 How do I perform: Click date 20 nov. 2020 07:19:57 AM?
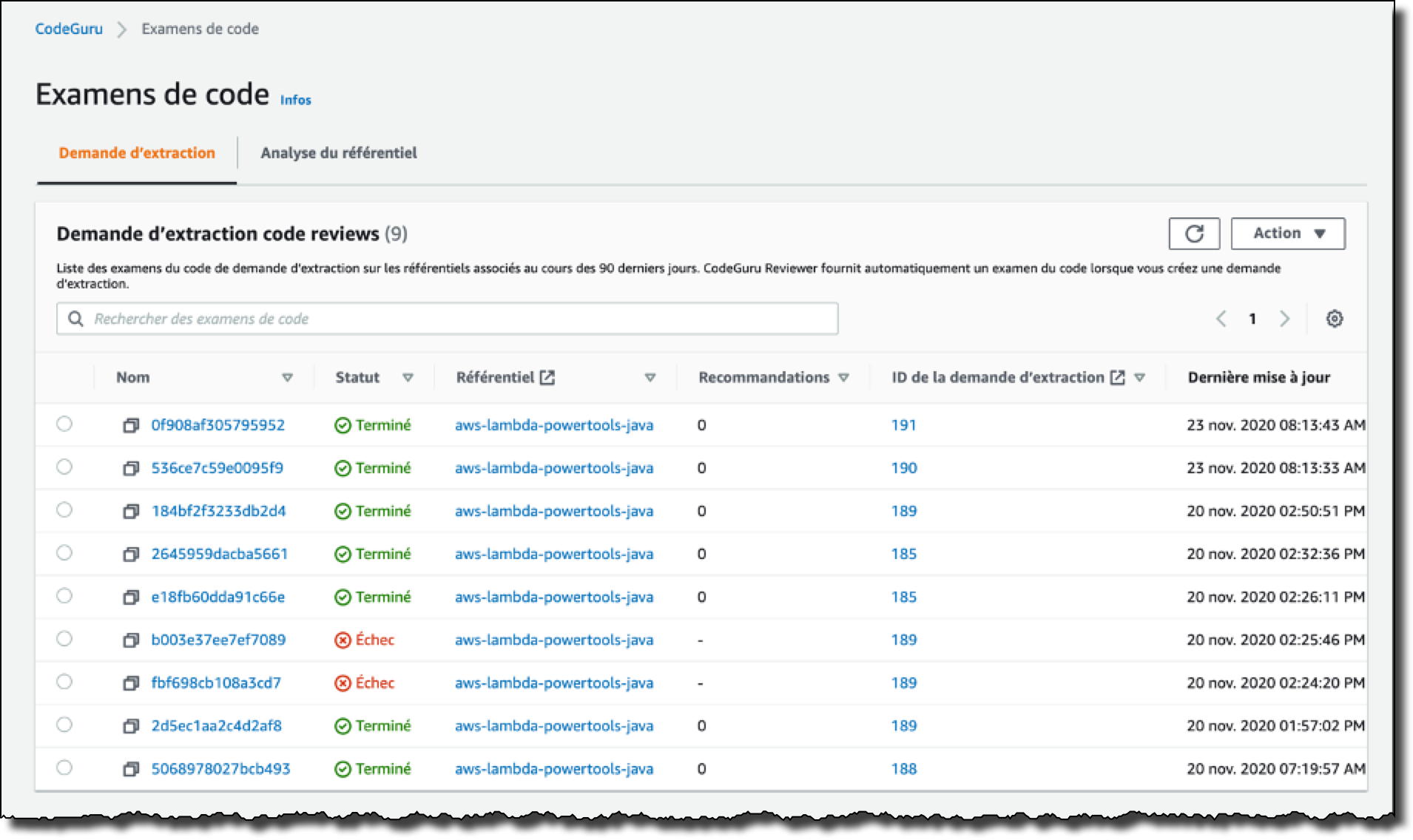[1276, 769]
